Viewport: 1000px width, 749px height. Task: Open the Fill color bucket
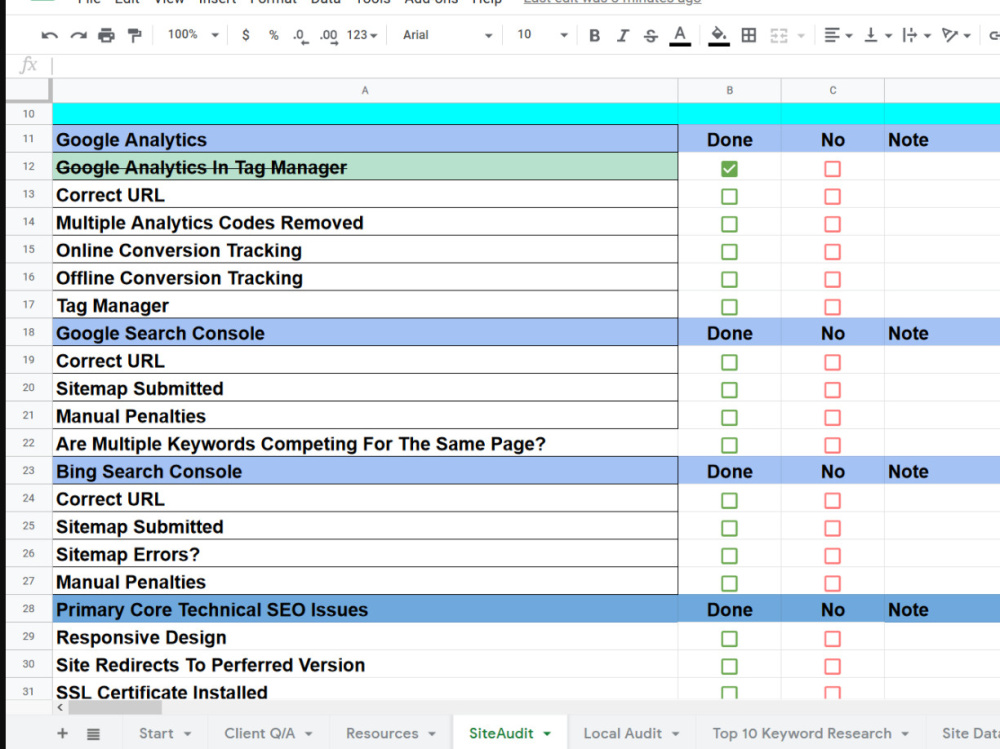coord(719,35)
